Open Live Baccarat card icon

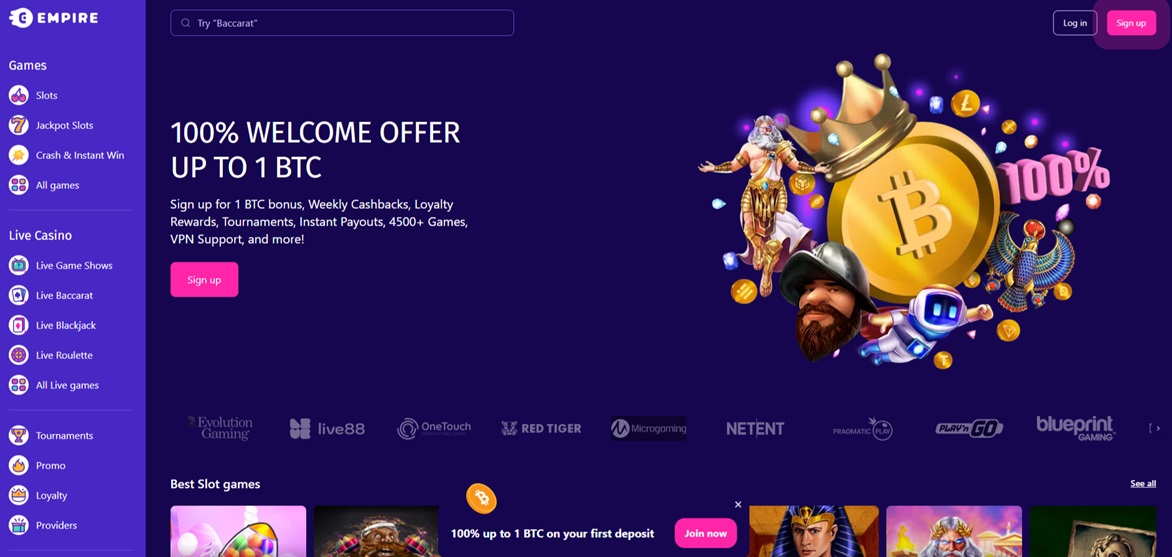(19, 295)
